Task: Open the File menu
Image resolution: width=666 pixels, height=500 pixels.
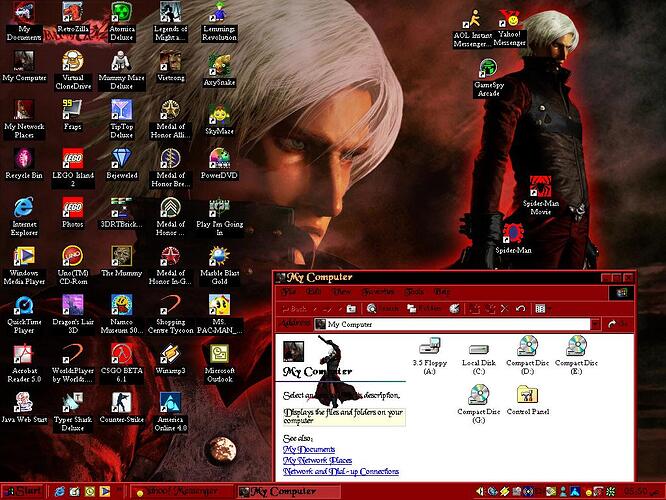Action: (x=289, y=292)
